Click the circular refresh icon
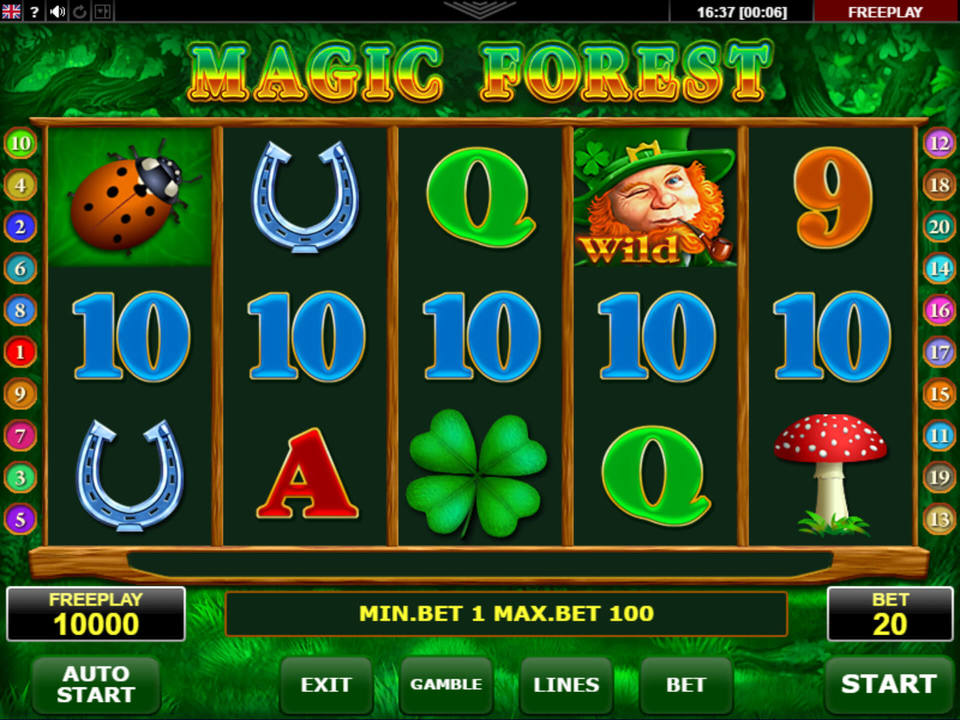The height and width of the screenshot is (720, 960). [80, 12]
